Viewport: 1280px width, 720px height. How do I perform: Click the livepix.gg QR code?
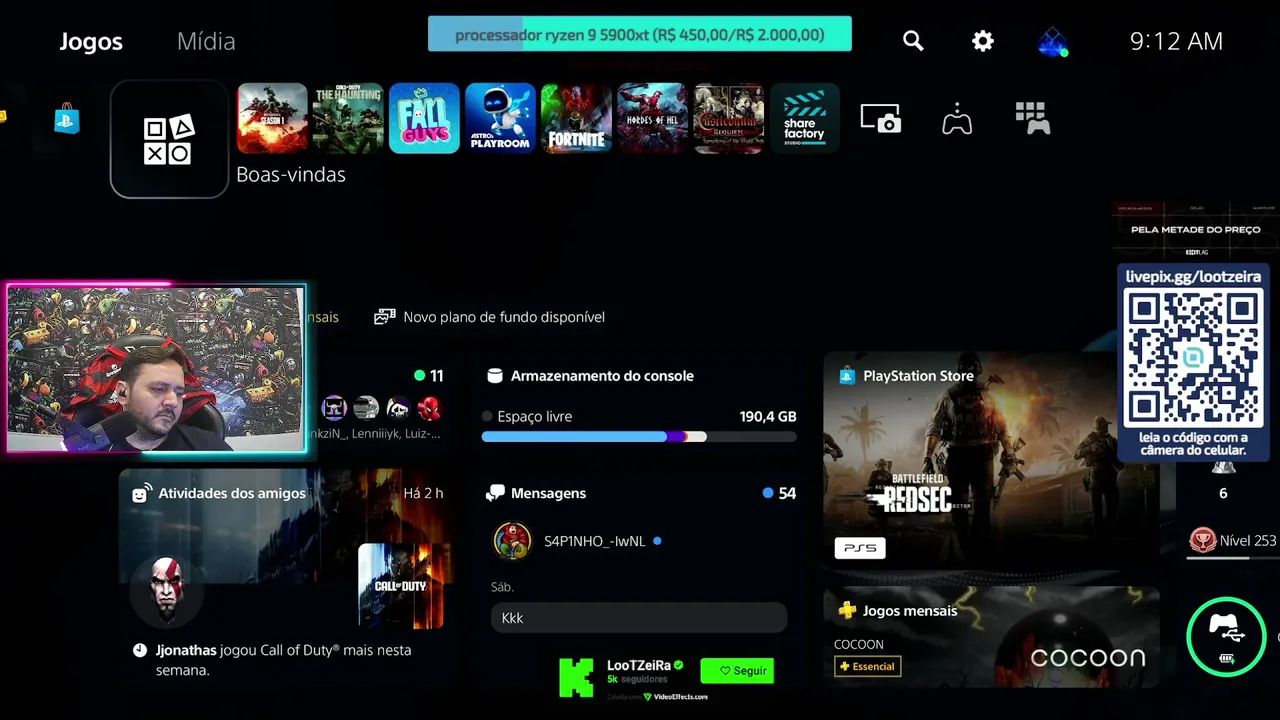[x=1193, y=357]
